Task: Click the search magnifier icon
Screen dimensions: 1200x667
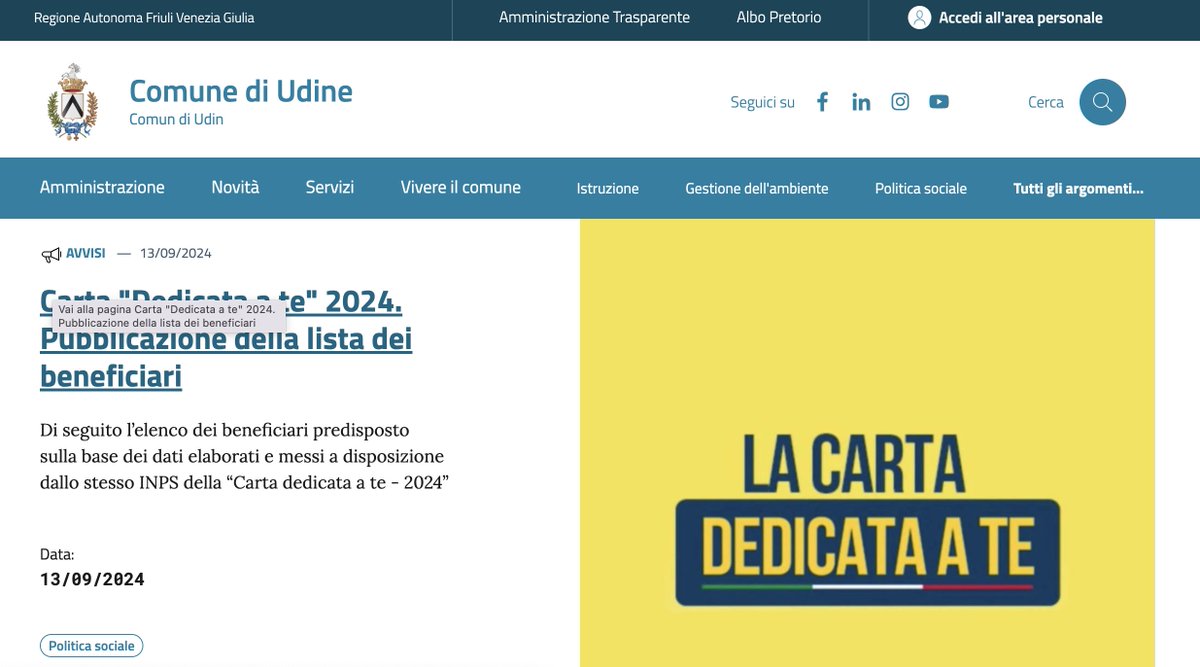Action: coord(1102,101)
